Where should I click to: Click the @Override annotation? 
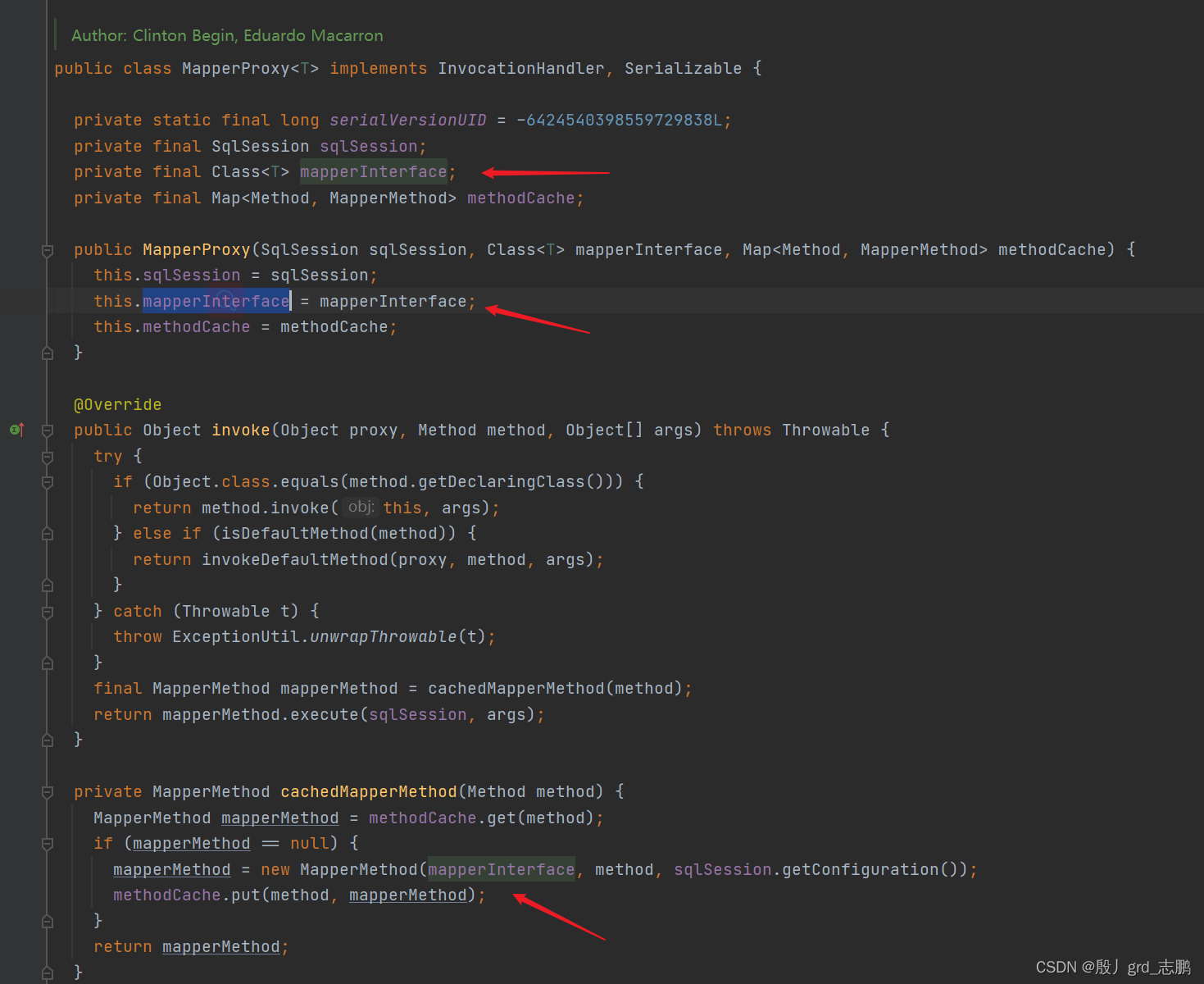click(x=118, y=405)
